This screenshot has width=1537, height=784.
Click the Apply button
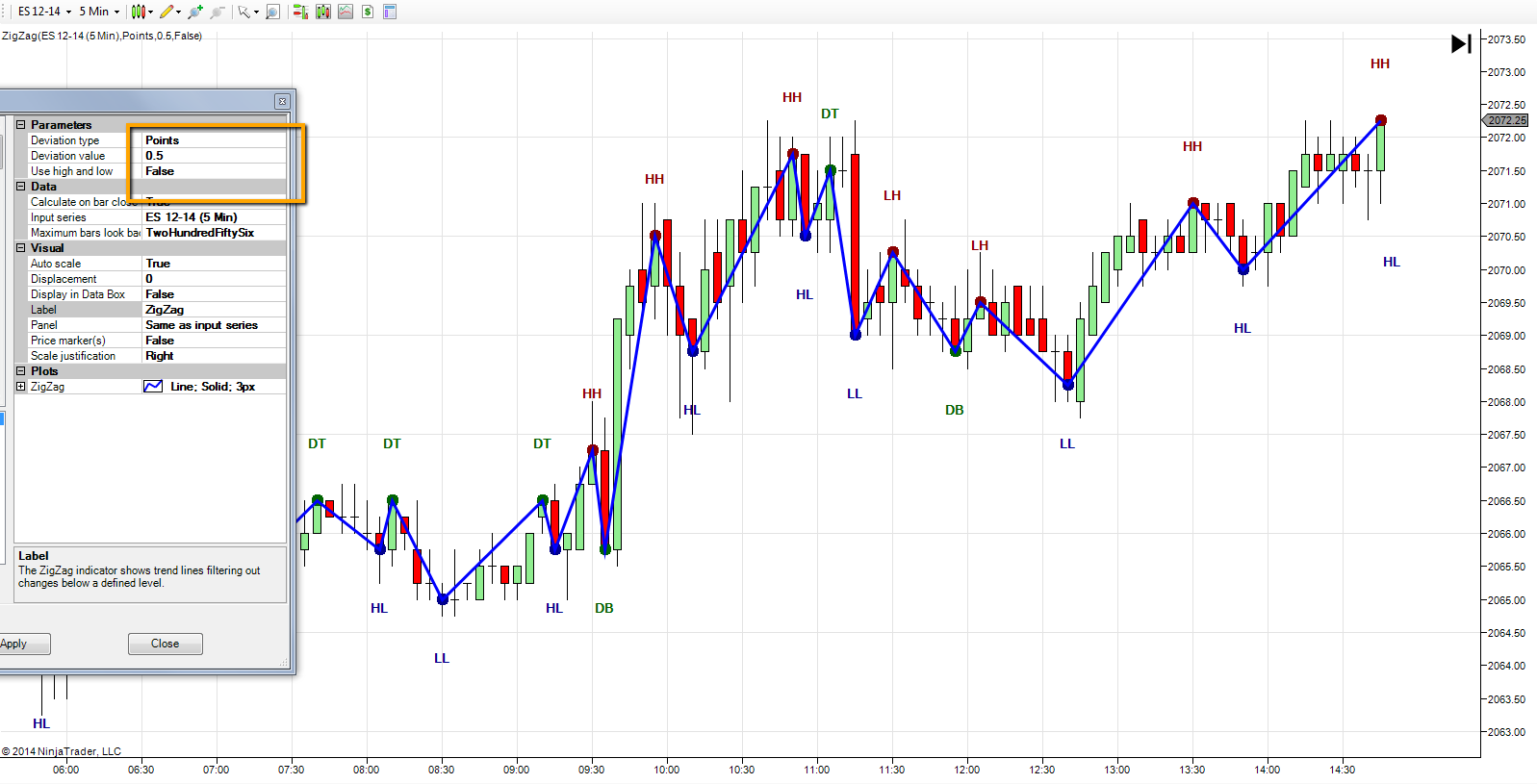pos(21,644)
